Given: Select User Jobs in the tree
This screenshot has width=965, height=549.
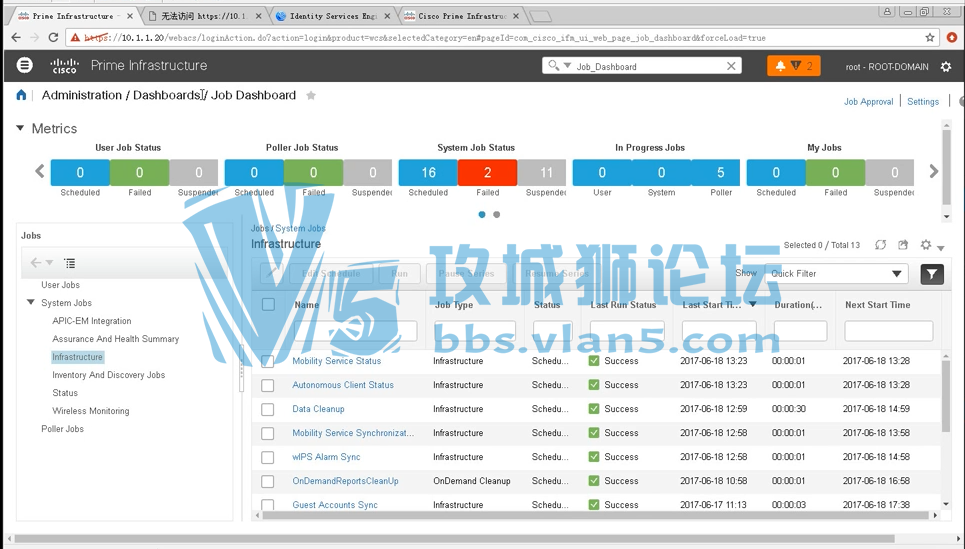Looking at the screenshot, I should [60, 285].
